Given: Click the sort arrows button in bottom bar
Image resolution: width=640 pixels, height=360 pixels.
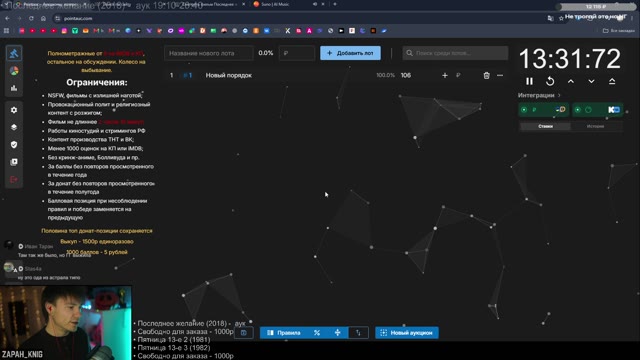Looking at the screenshot, I should [x=358, y=333].
